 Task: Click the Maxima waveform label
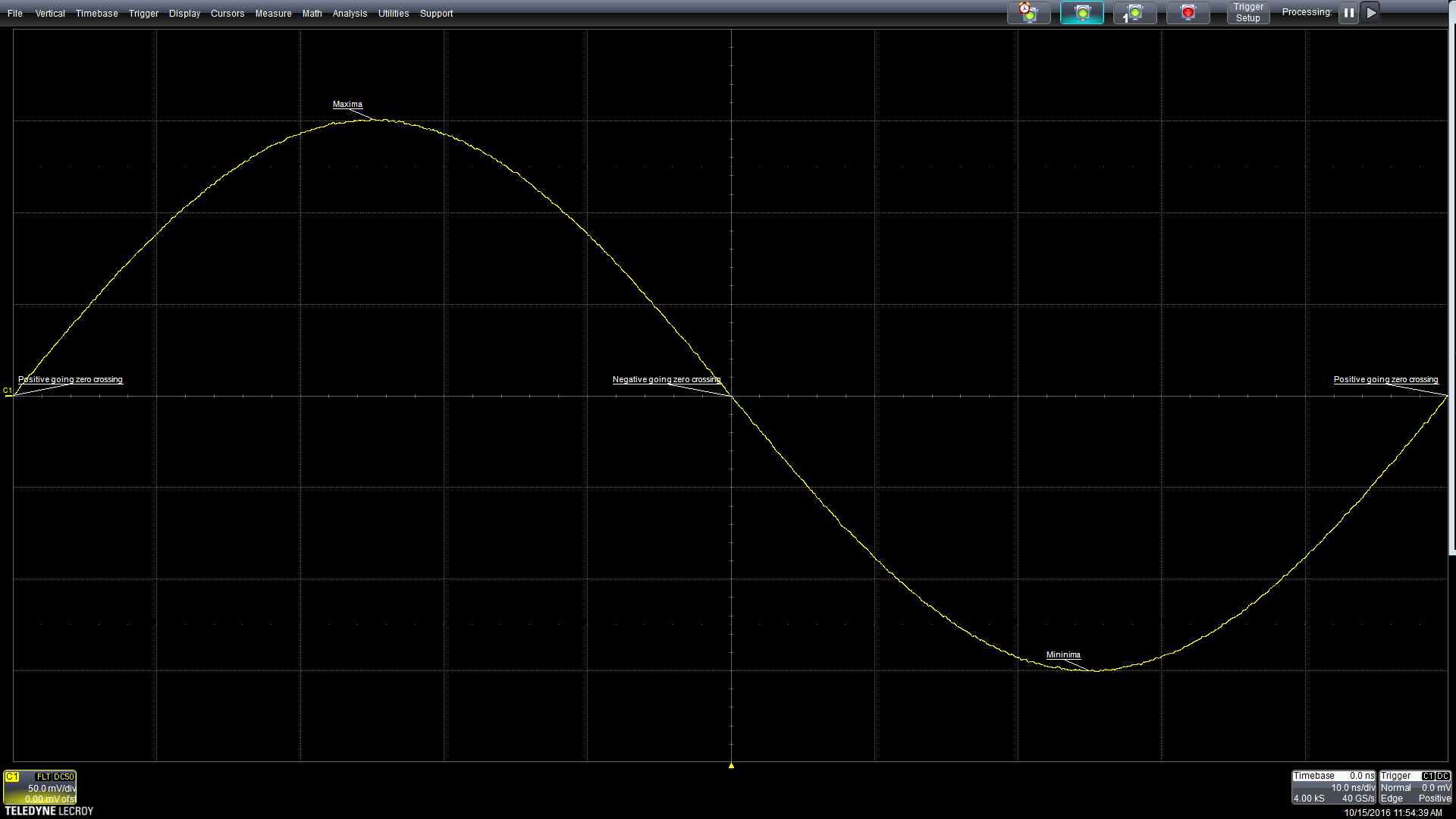[x=347, y=104]
